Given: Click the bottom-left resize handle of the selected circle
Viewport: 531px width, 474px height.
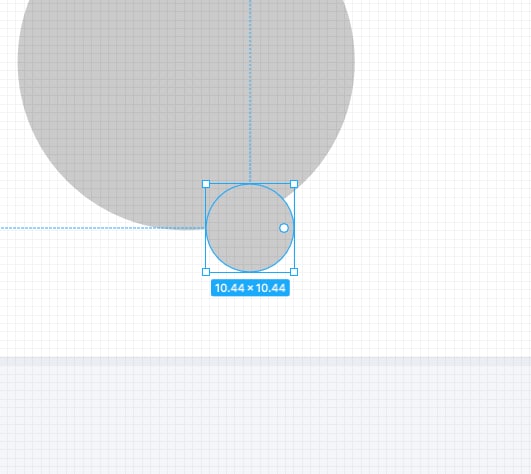Looking at the screenshot, I should coord(206,272).
